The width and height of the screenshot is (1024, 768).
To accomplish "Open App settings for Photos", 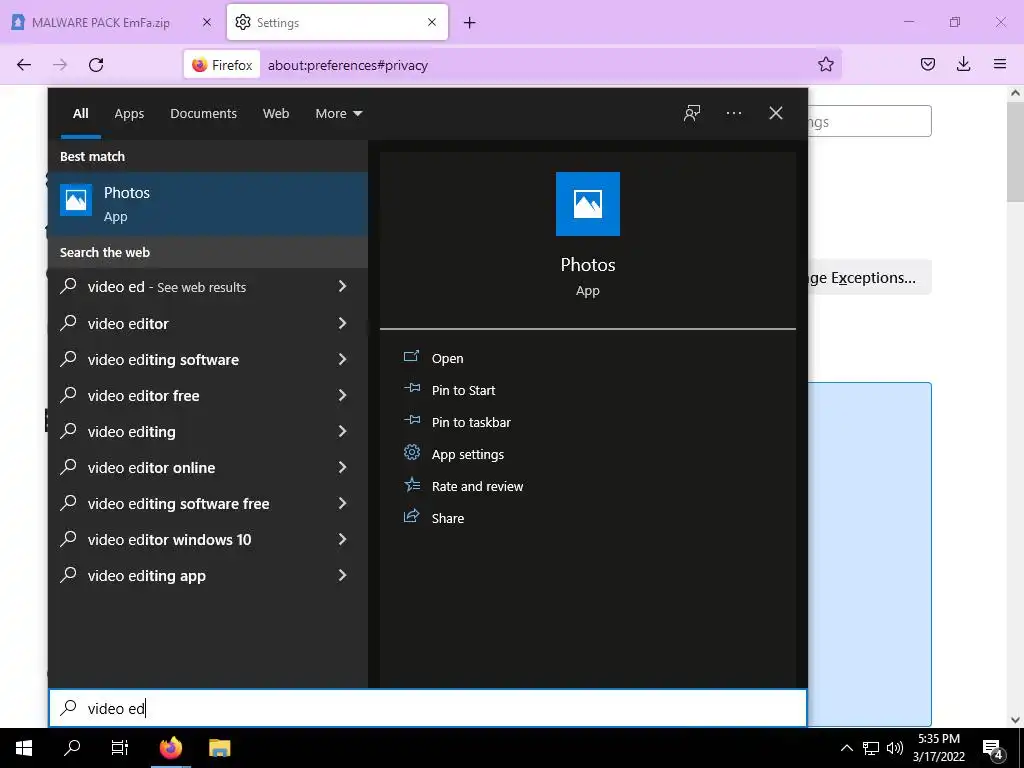I will tap(468, 455).
